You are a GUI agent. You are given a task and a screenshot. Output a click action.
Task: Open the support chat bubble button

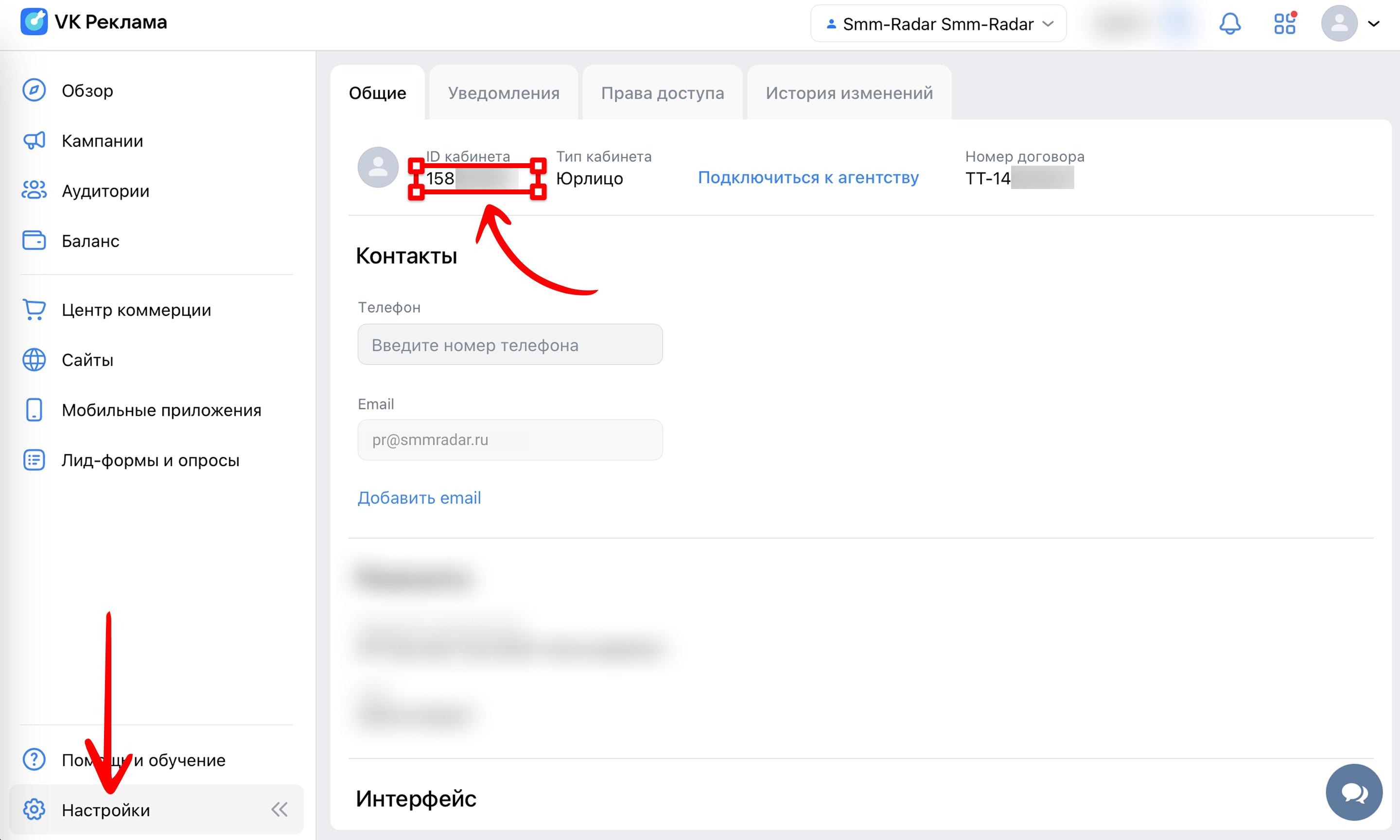pos(1353,792)
